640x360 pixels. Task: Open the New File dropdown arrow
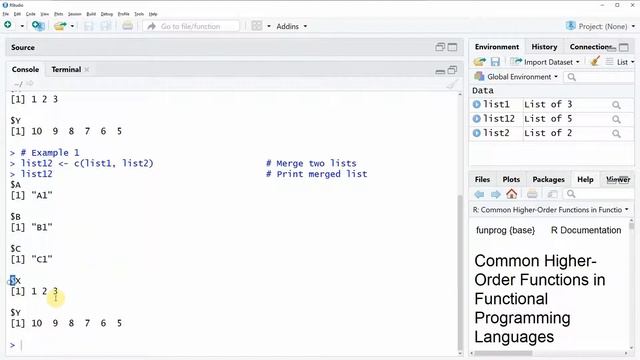22,26
